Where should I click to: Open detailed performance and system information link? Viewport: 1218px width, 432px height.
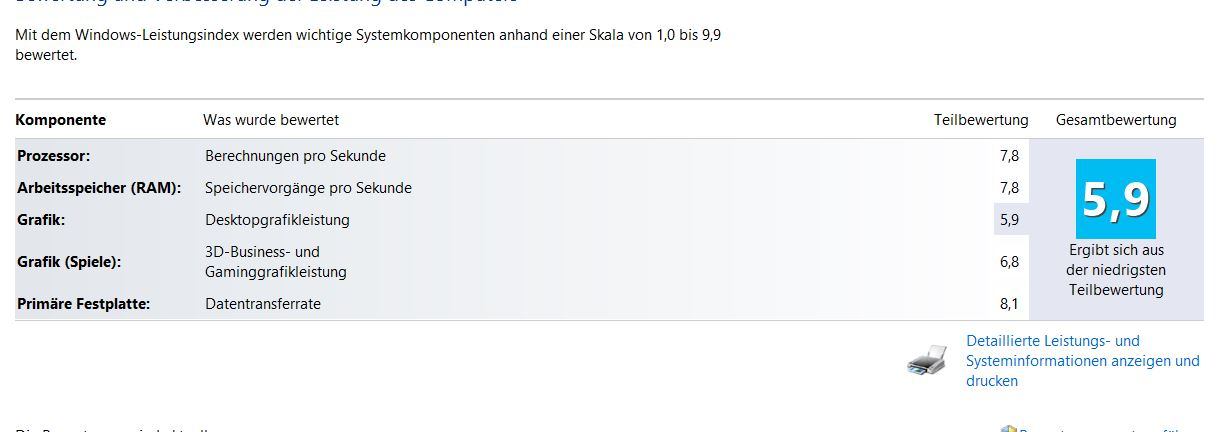1083,361
